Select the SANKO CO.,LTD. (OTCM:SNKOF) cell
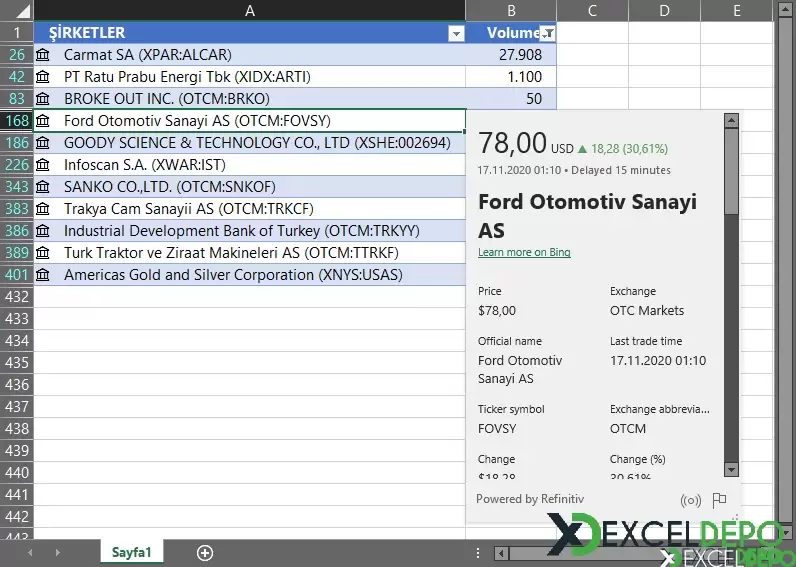Screen dimensions: 796x567 [x=249, y=187]
